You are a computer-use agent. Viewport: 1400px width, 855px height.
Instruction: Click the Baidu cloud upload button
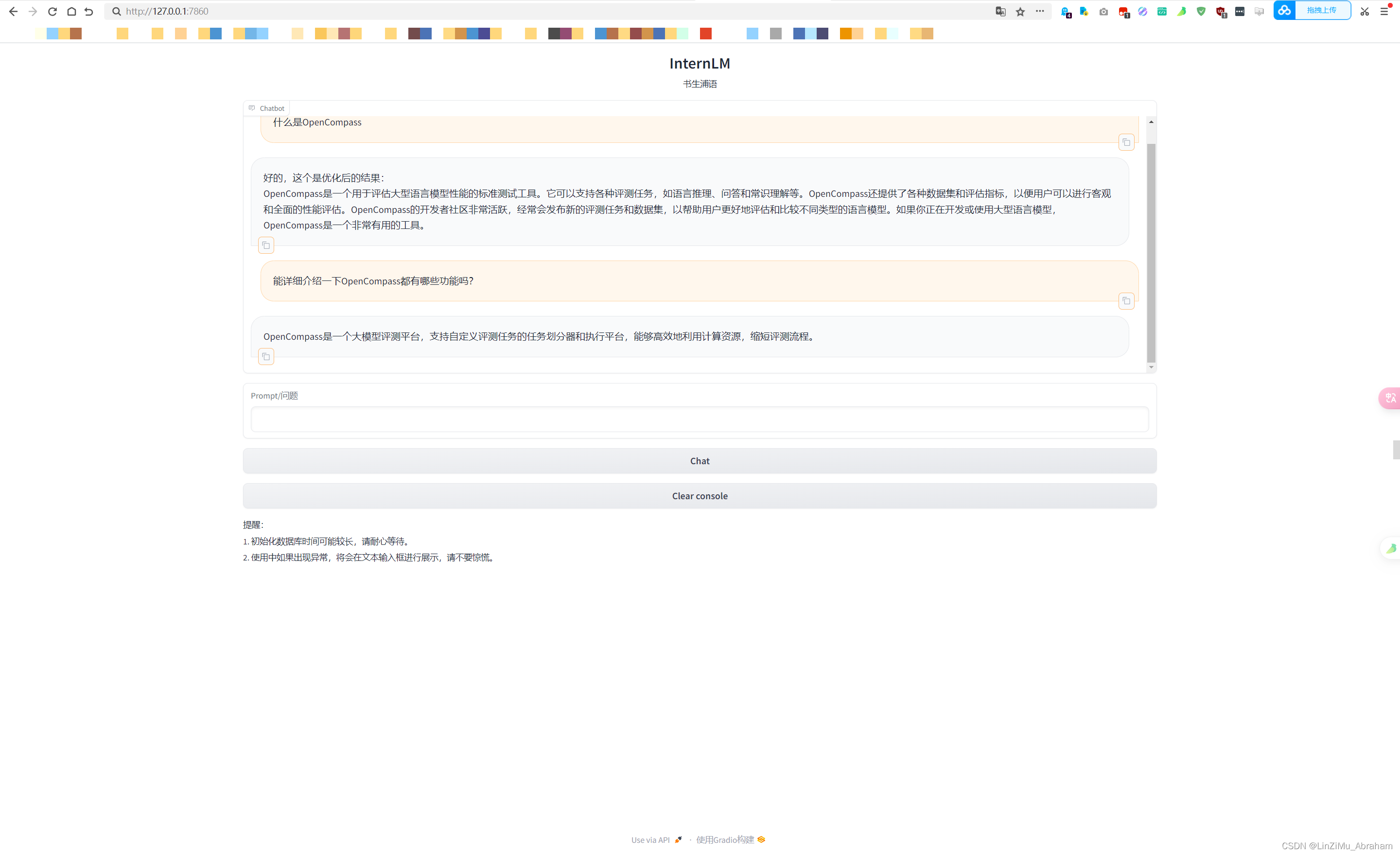click(x=1312, y=10)
